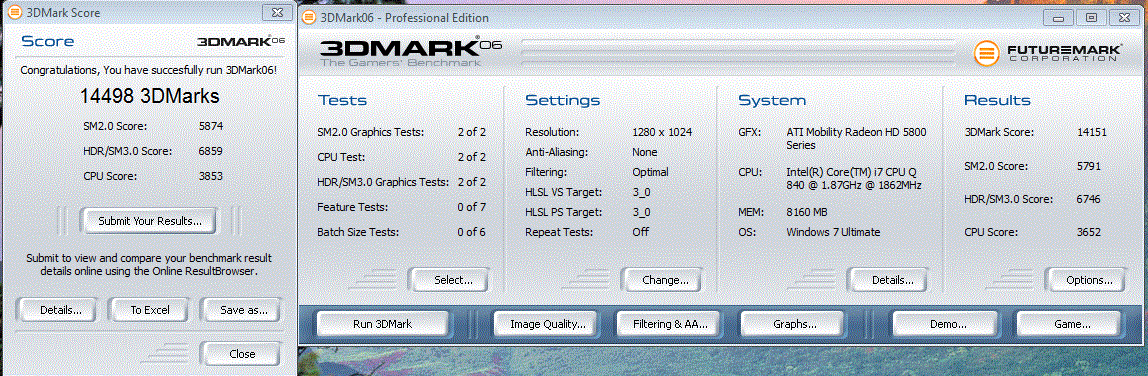Image resolution: width=1148 pixels, height=376 pixels.
Task: Open Image Quality... tool
Action: pos(545,323)
